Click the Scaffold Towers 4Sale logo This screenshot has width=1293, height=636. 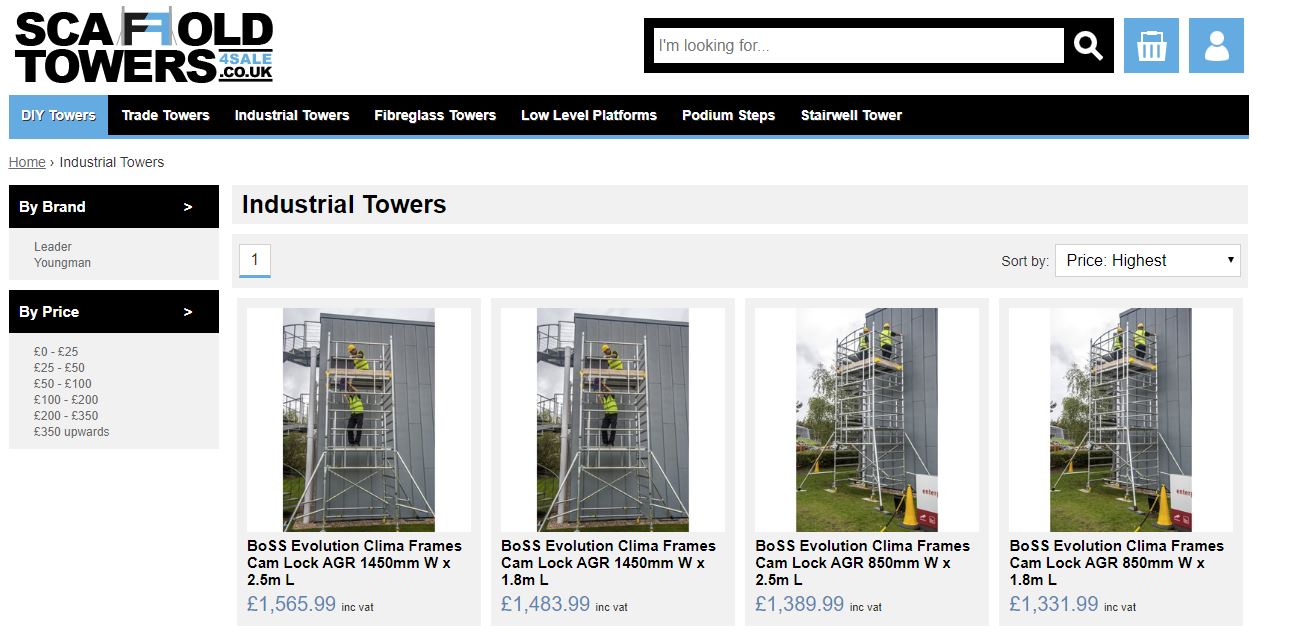143,47
